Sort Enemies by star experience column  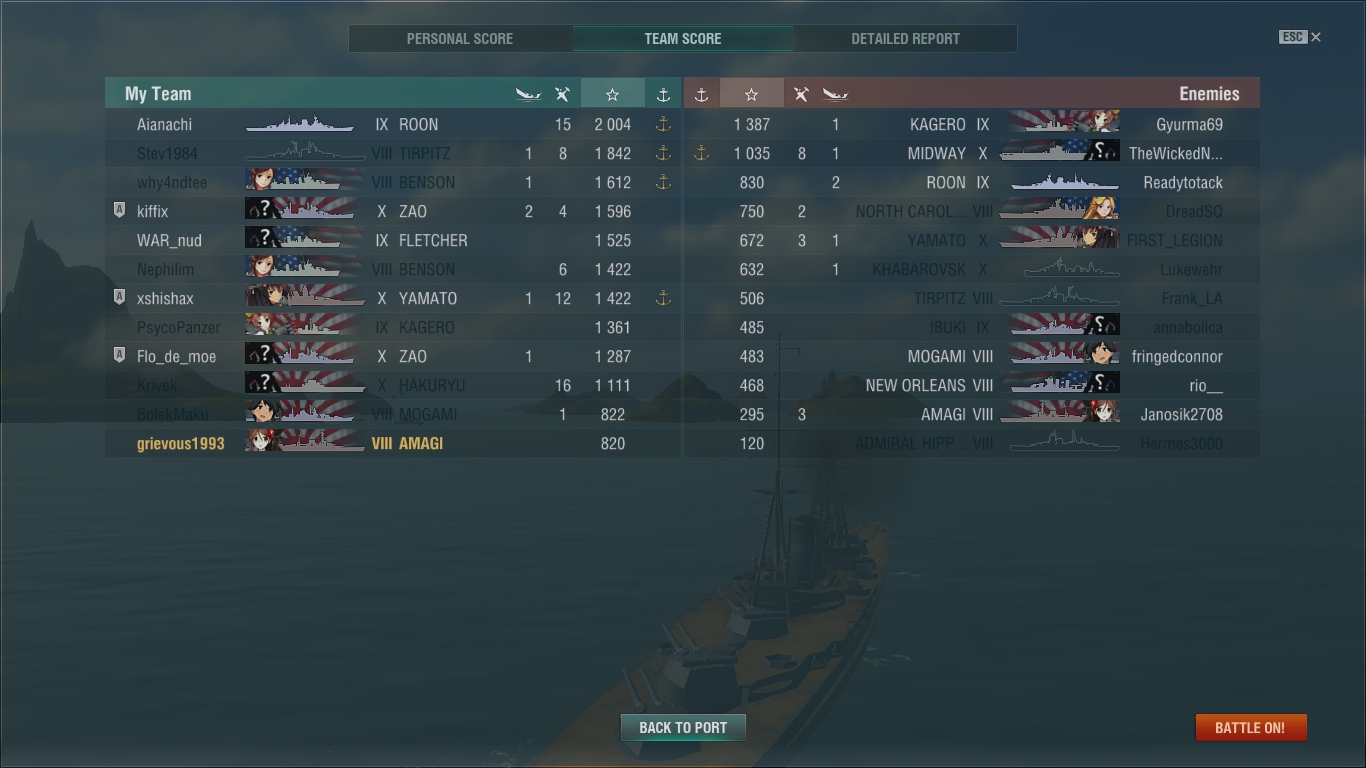point(751,94)
